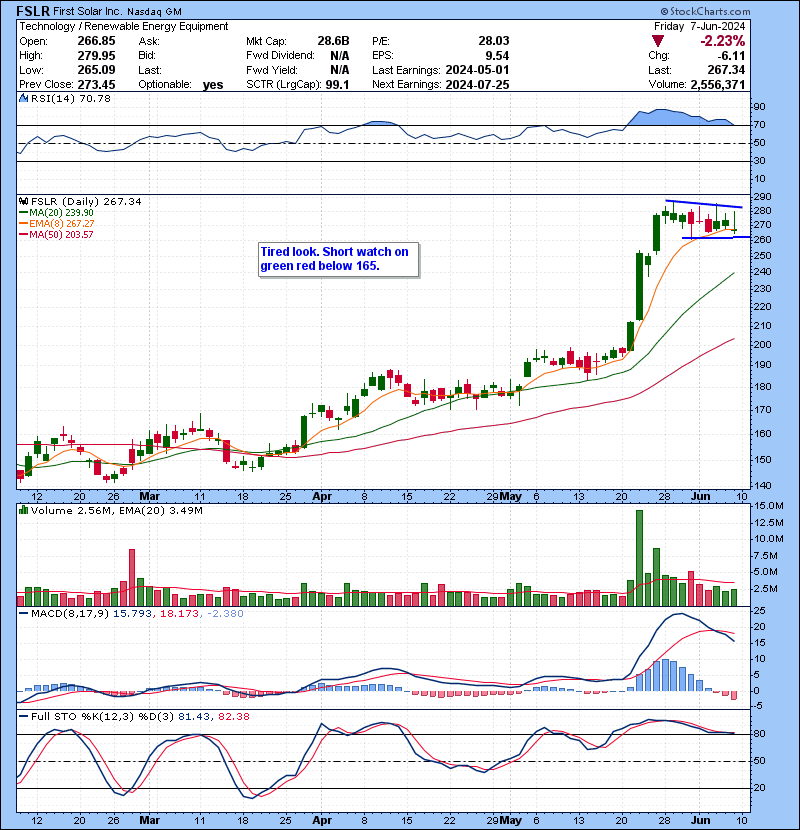This screenshot has width=800, height=830.
Task: Click the 90 label on RSI axis
Action: [760, 106]
